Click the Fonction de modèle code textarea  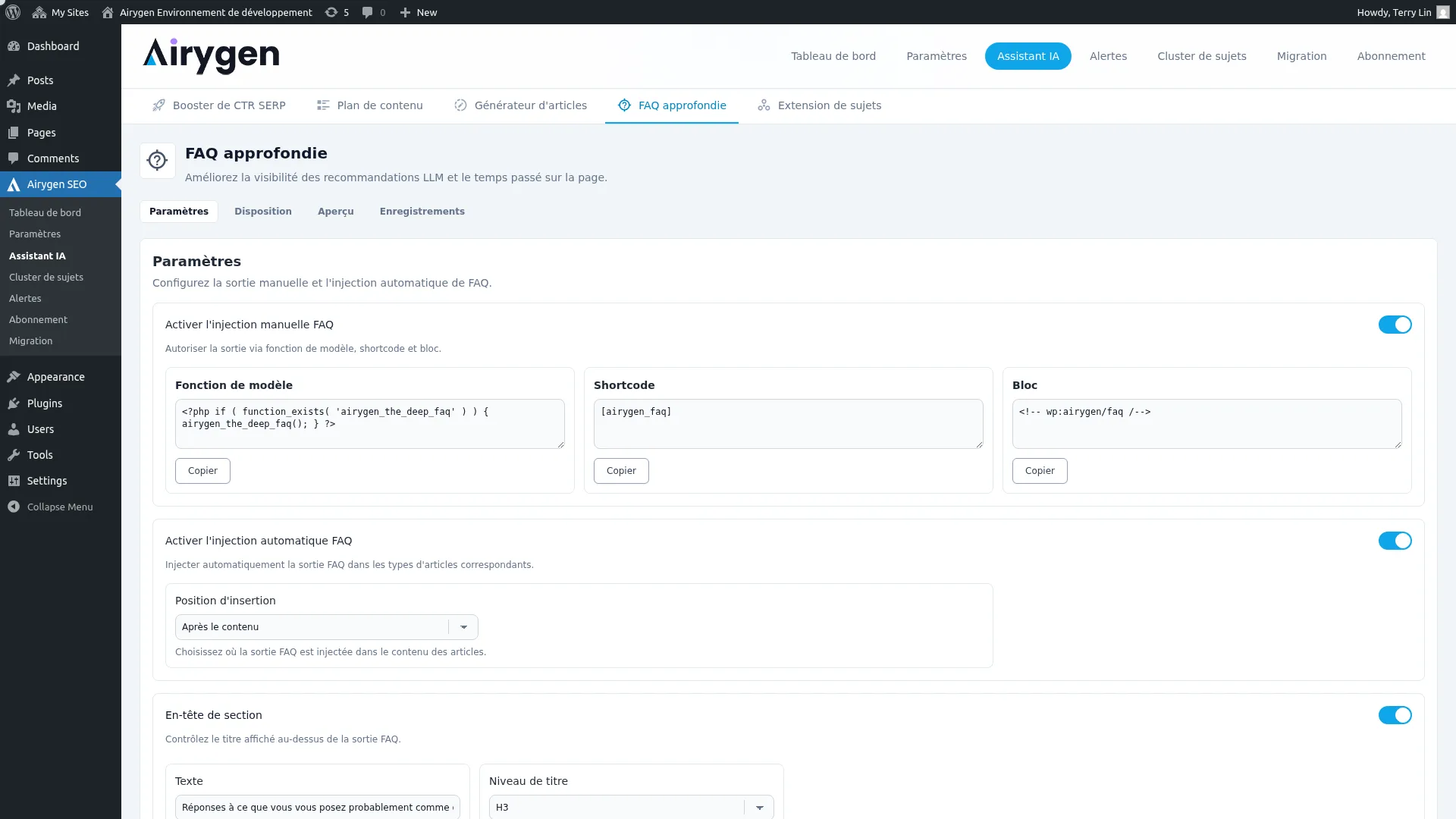[x=370, y=424]
